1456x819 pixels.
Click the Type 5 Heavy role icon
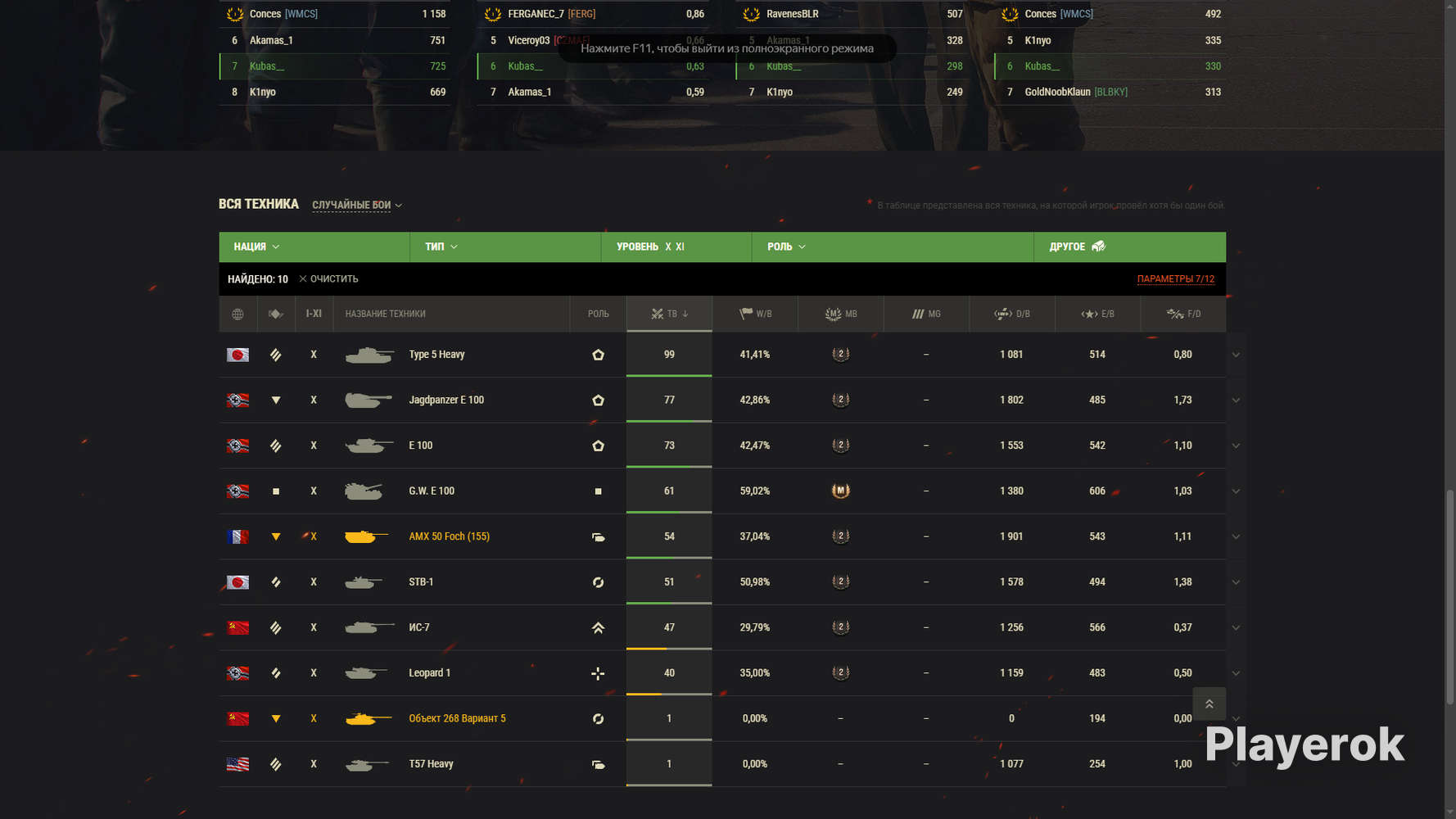coord(599,355)
